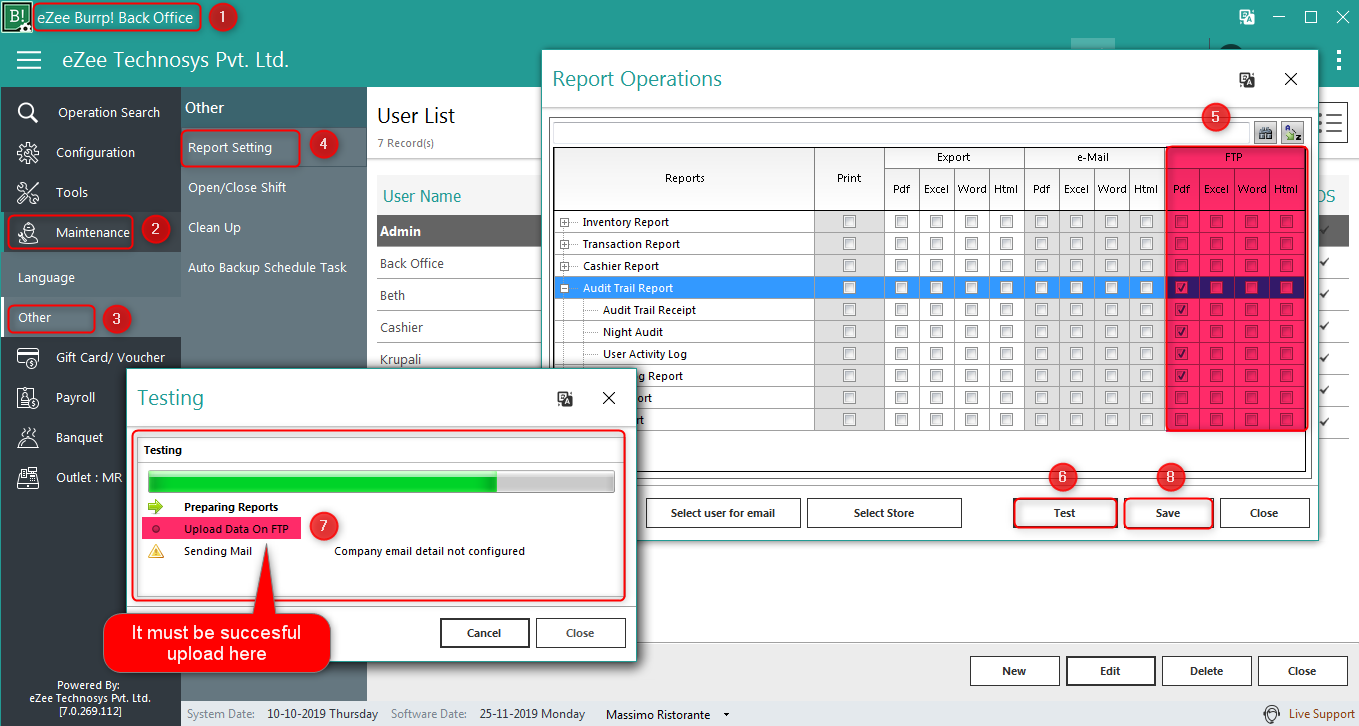This screenshot has width=1359, height=726.
Task: Expand the Inventory Report tree node
Action: pos(564,222)
